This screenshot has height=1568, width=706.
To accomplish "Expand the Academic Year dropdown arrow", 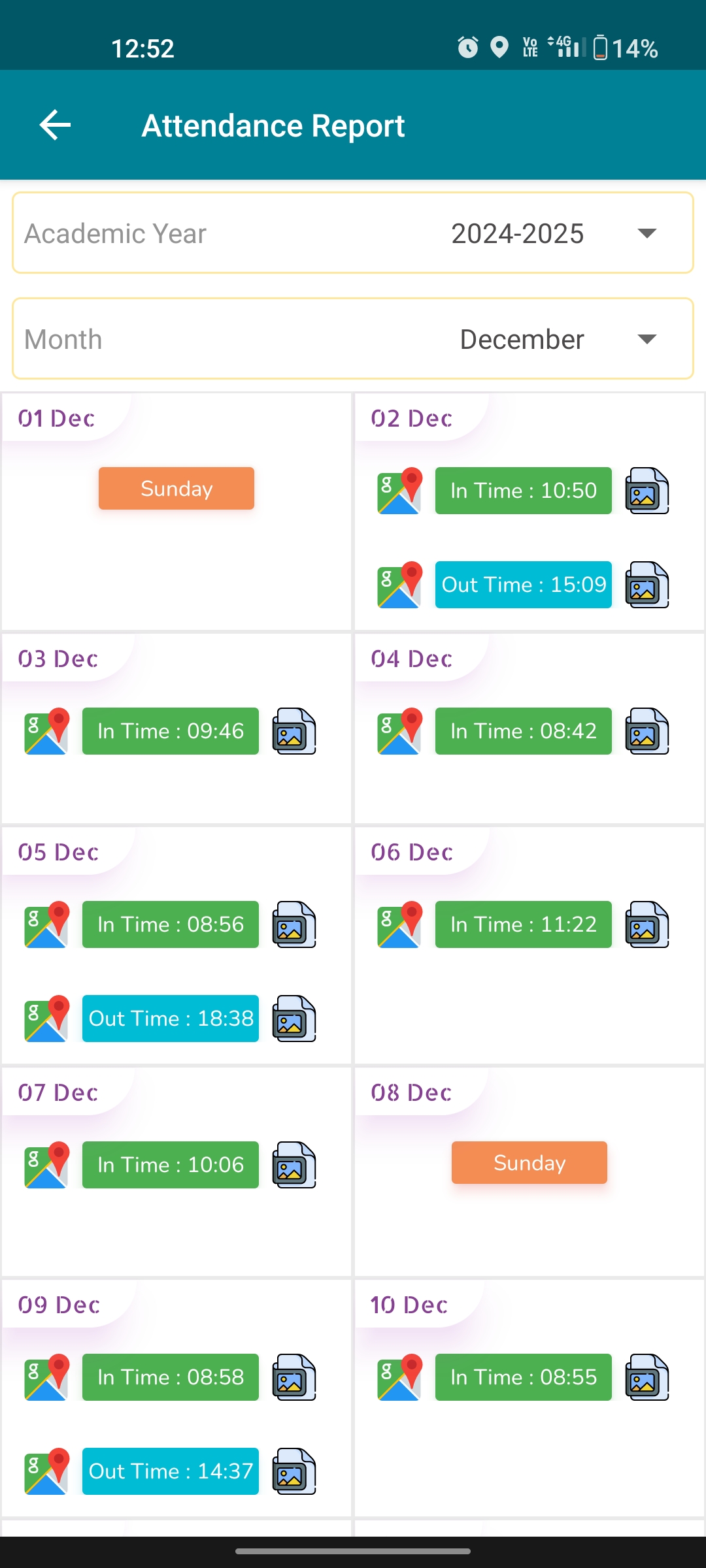I will pyautogui.click(x=647, y=233).
